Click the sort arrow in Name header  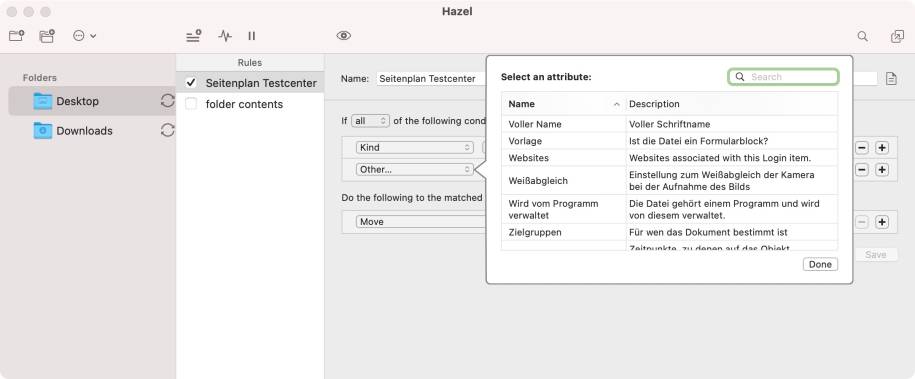[617, 105]
